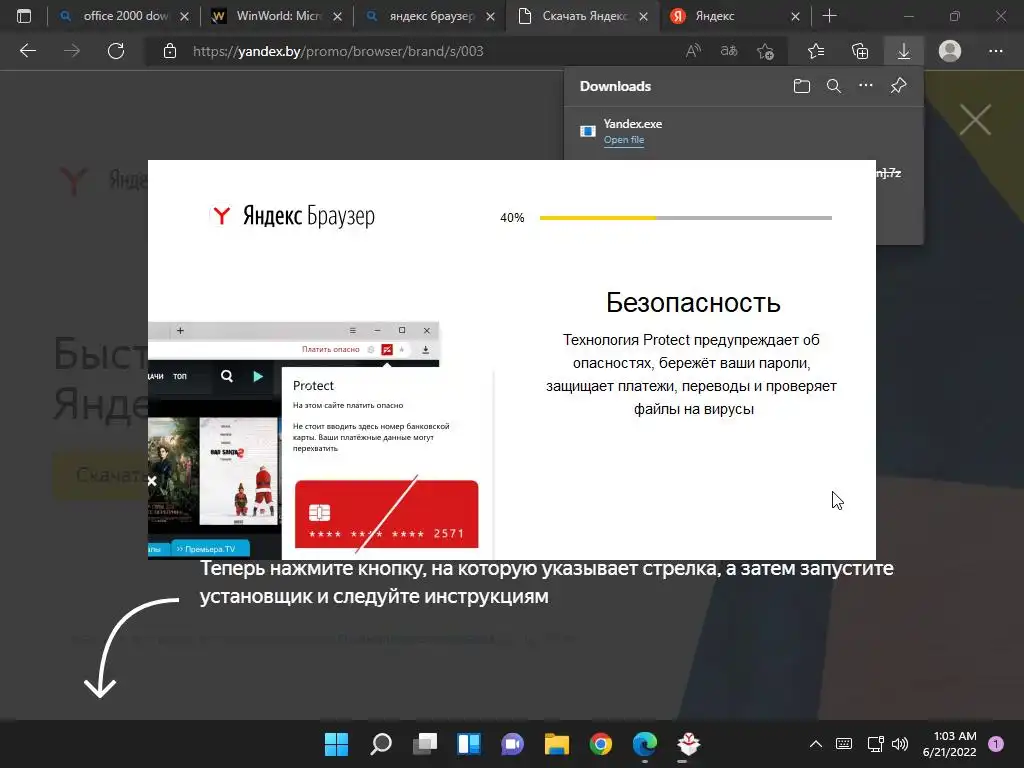Image resolution: width=1024 pixels, height=768 pixels.
Task: Close the 'Скачать Яндекс' tab
Action: click(x=643, y=17)
